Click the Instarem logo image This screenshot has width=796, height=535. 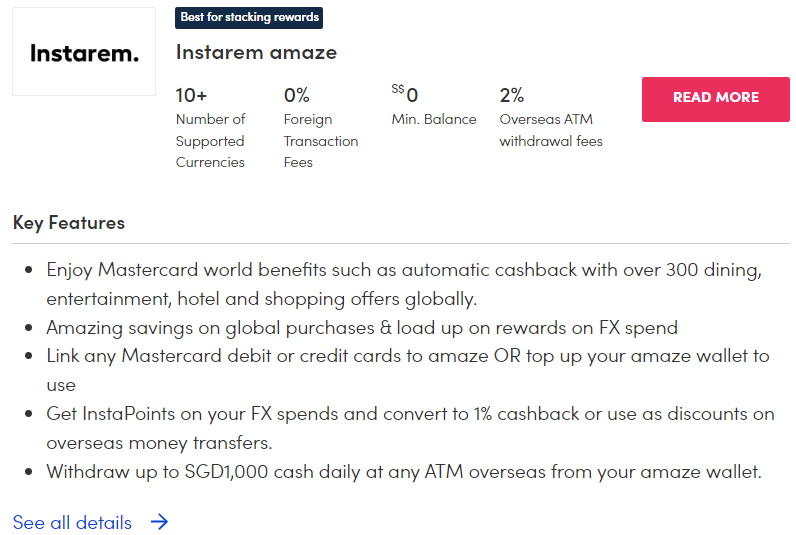pyautogui.click(x=84, y=52)
